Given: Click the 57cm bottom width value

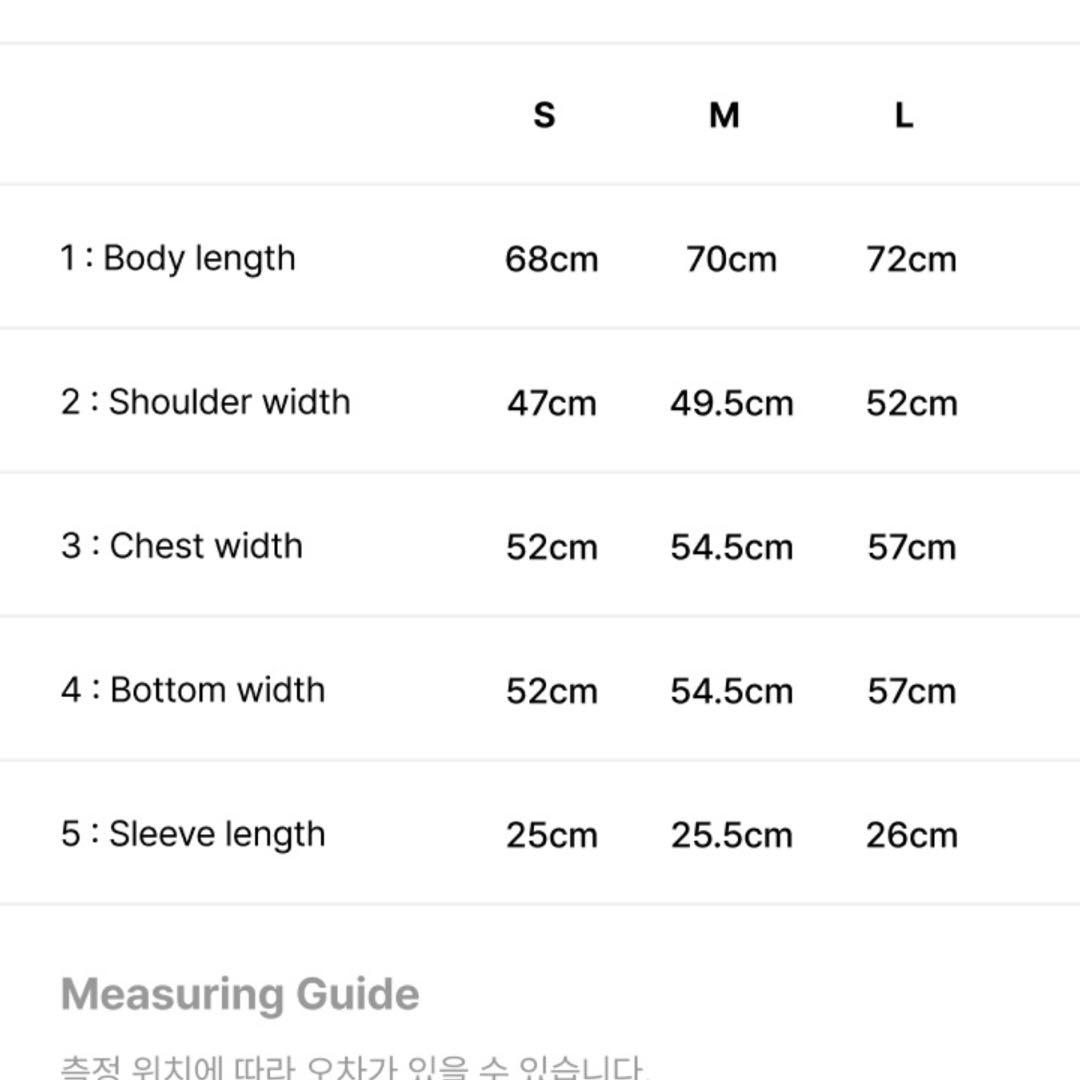Looking at the screenshot, I should click(x=911, y=692).
